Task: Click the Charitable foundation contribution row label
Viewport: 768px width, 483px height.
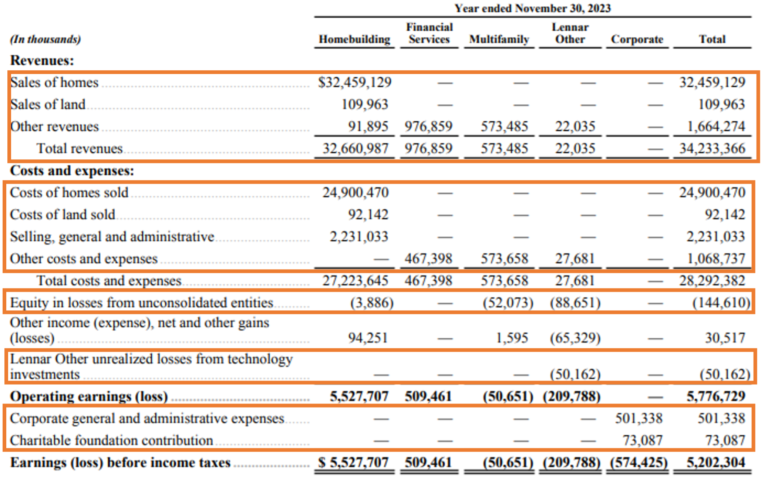Action: click(x=111, y=440)
